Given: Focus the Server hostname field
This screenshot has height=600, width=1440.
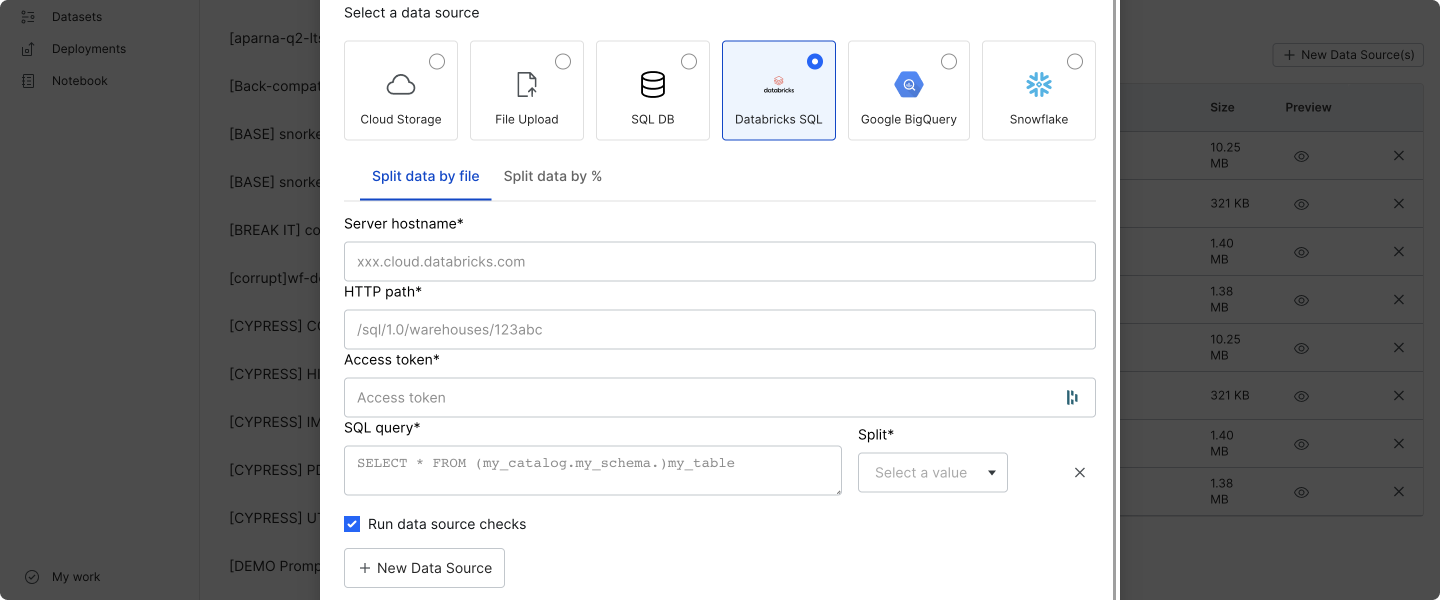Looking at the screenshot, I should [720, 262].
